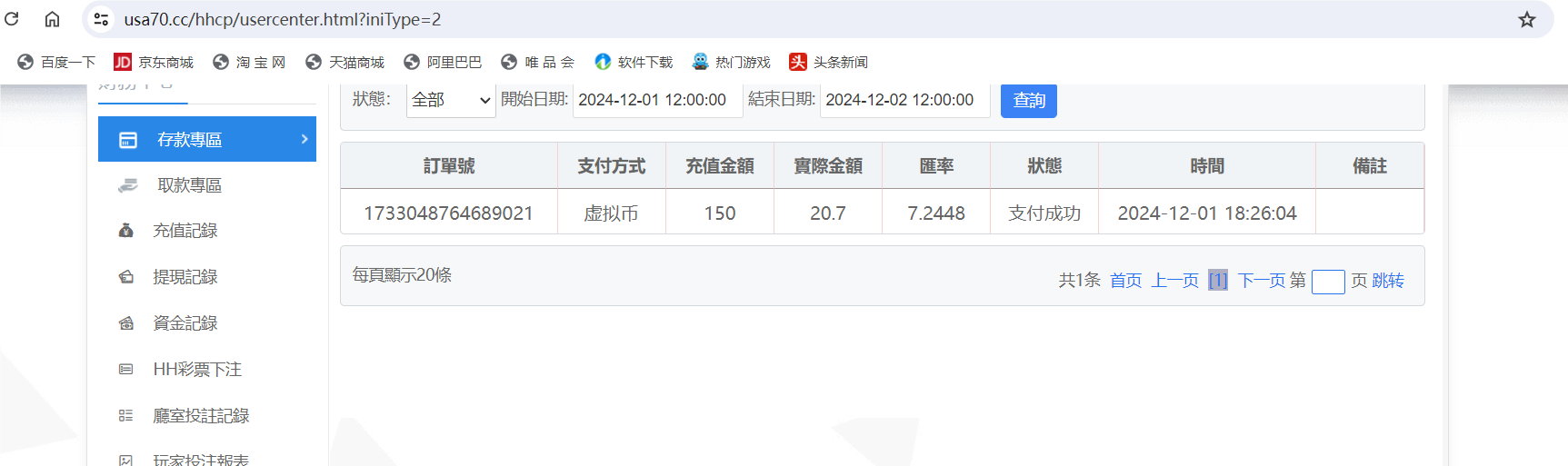Open 百度一下 bookmark

(56, 62)
